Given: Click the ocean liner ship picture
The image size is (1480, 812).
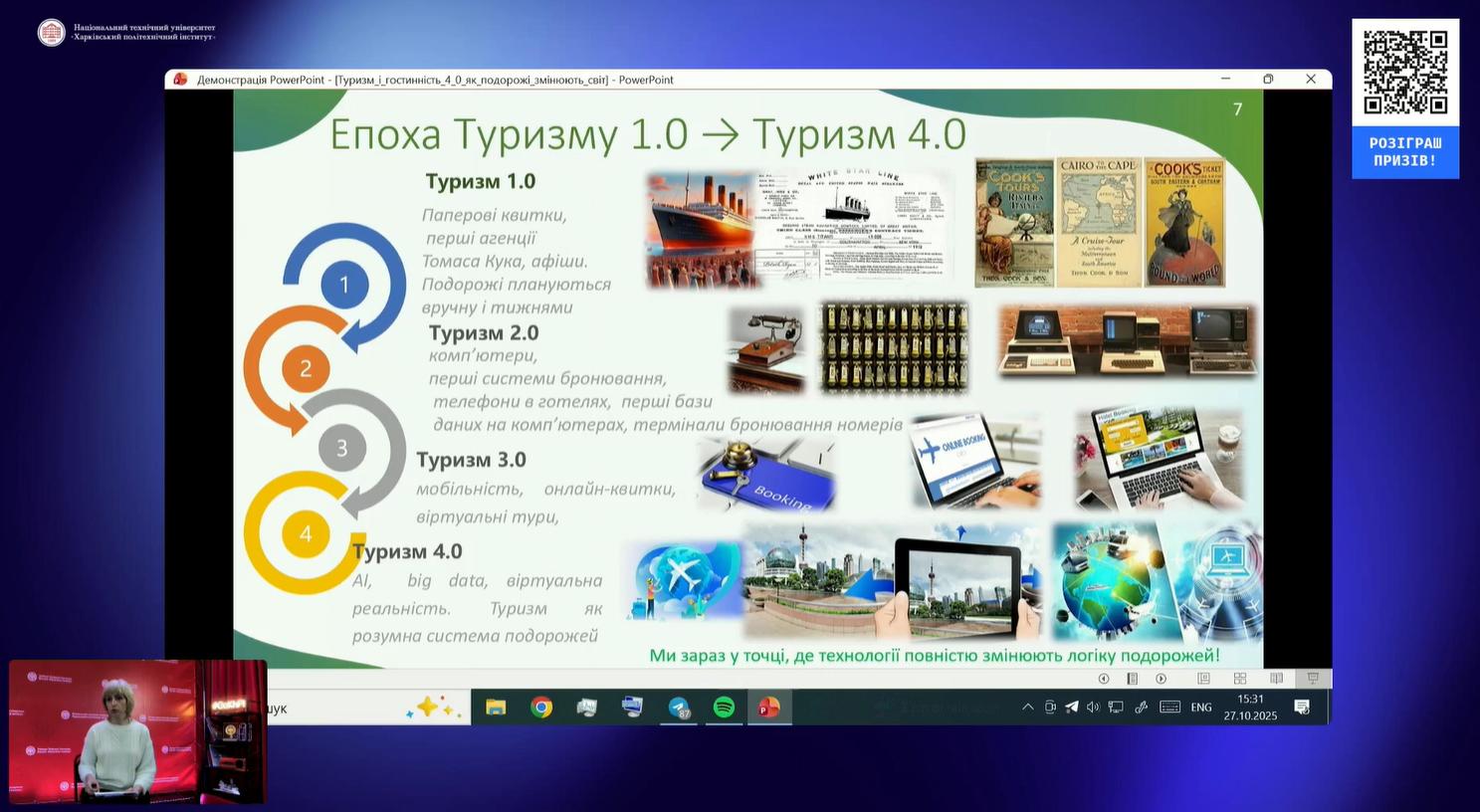Looking at the screenshot, I should 701,230.
